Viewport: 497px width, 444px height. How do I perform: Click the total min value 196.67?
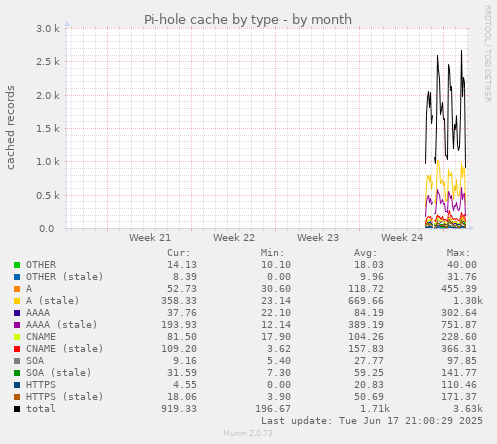click(x=273, y=409)
